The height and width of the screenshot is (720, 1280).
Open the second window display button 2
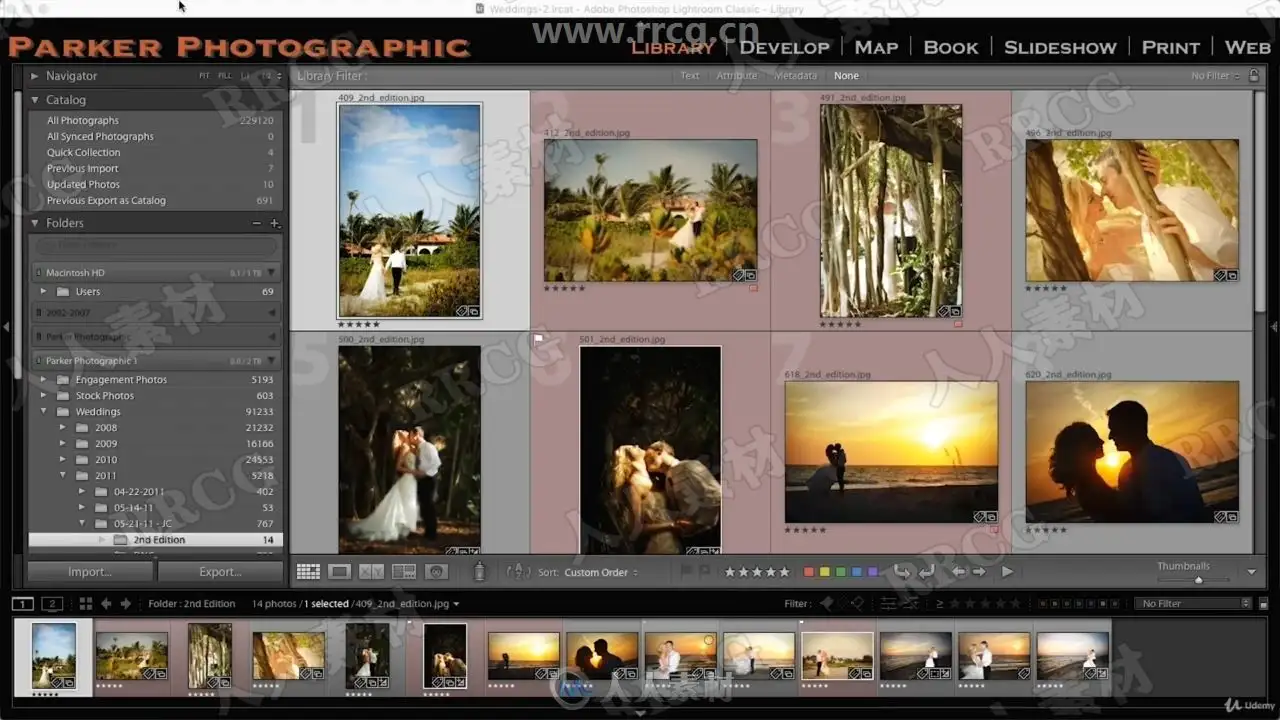(x=52, y=604)
